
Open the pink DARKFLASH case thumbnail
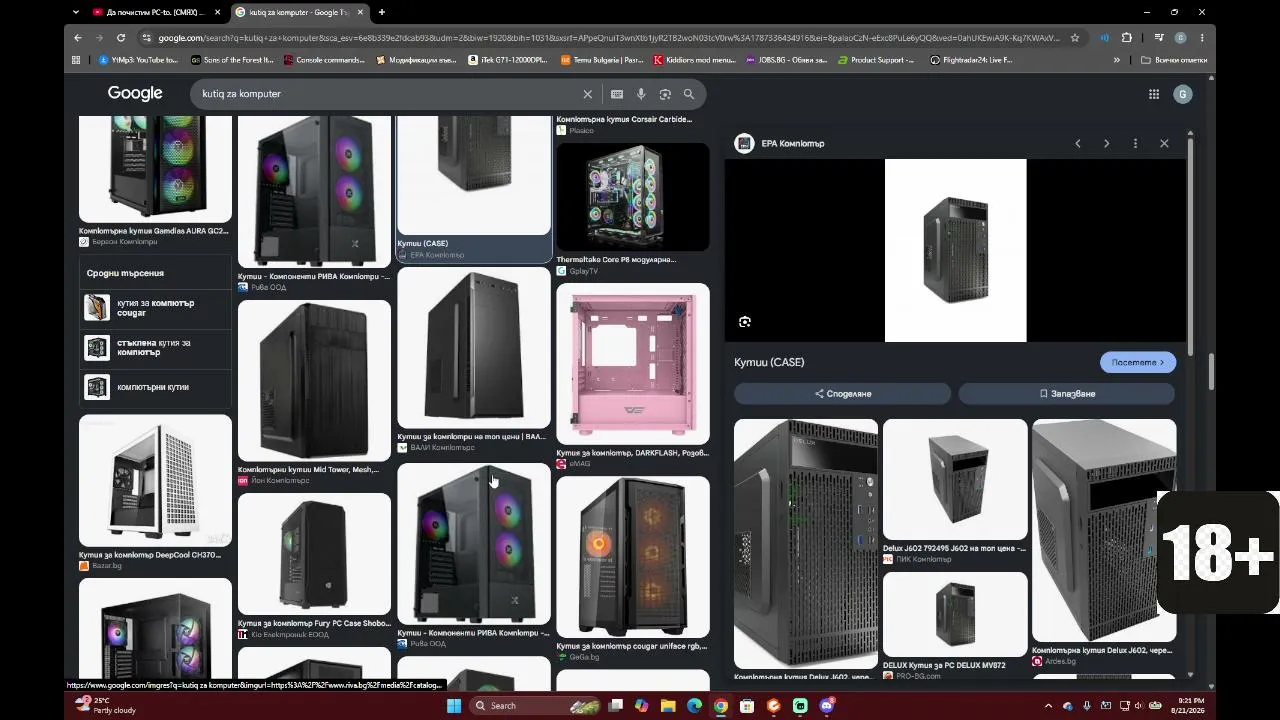[x=633, y=364]
